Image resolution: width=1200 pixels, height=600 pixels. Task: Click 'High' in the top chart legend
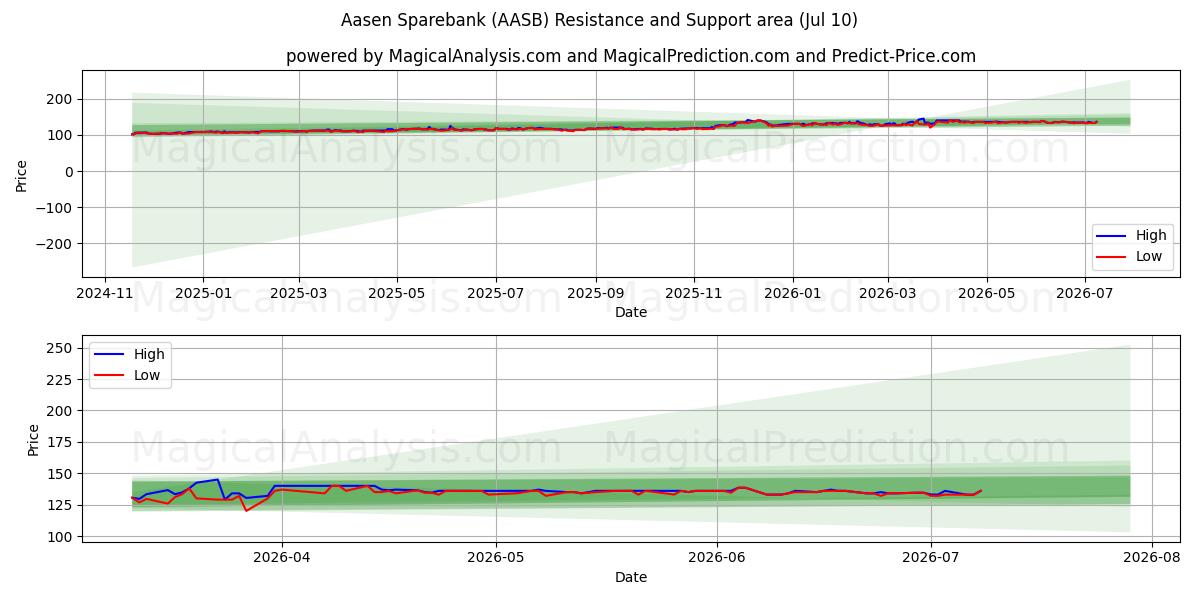point(1151,235)
